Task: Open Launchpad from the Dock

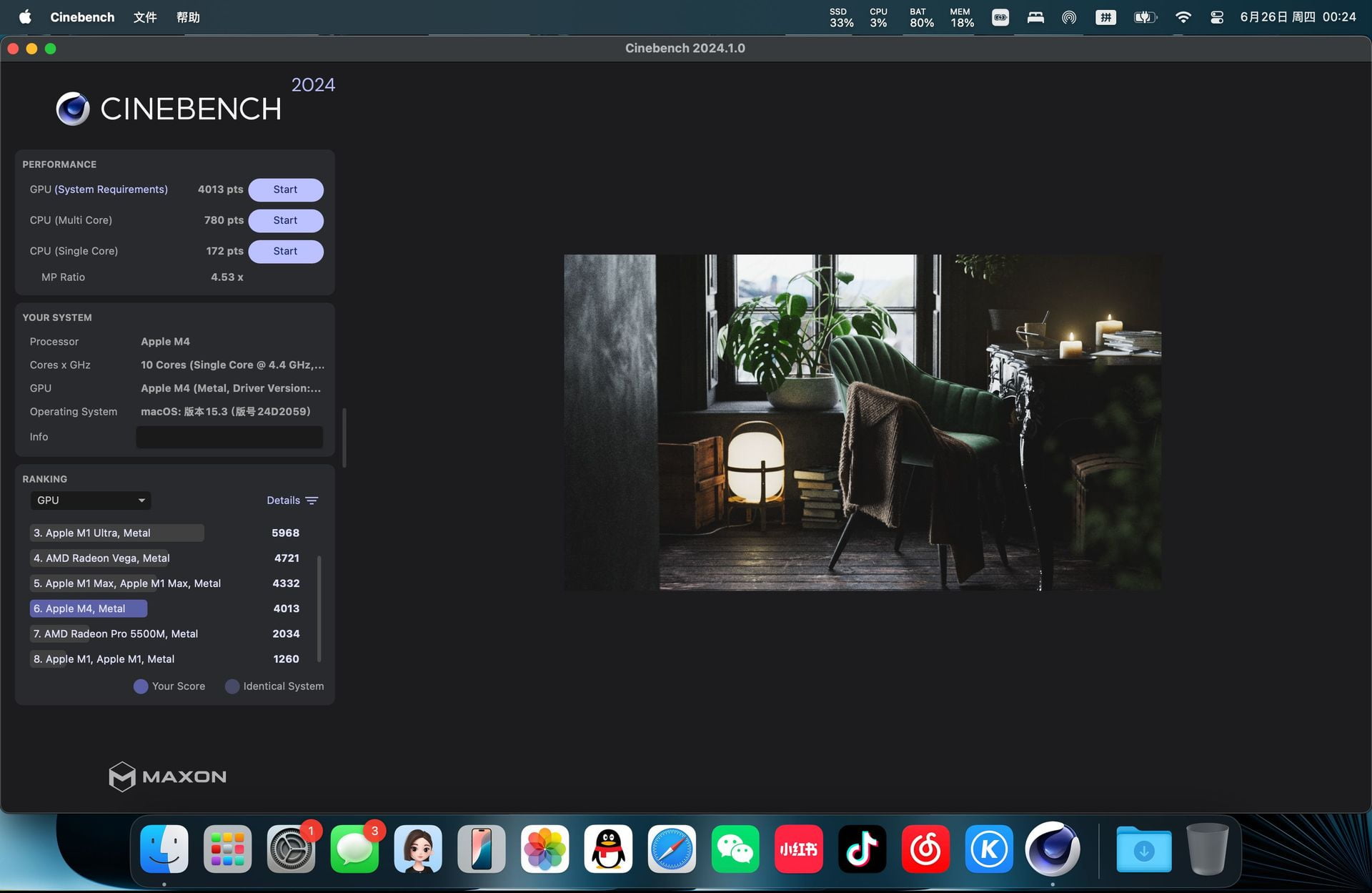Action: (x=227, y=849)
